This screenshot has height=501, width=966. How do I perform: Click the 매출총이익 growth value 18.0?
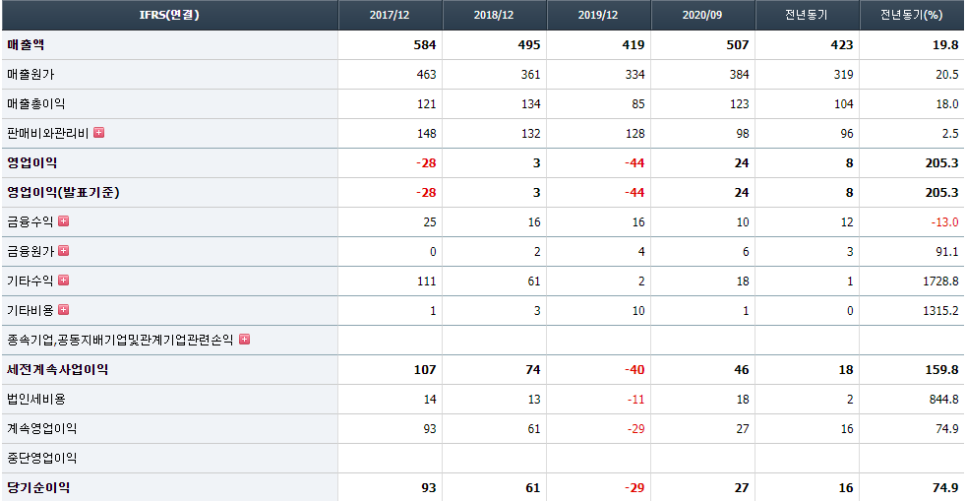tap(947, 104)
